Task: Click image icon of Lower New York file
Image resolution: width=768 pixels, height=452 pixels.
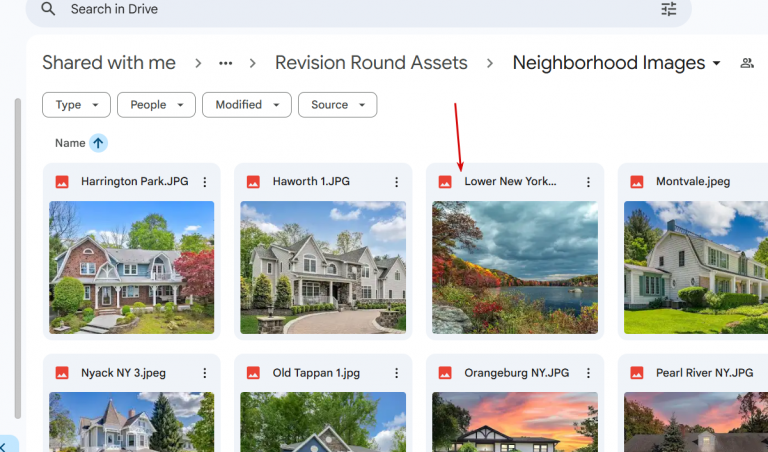Action: click(445, 182)
